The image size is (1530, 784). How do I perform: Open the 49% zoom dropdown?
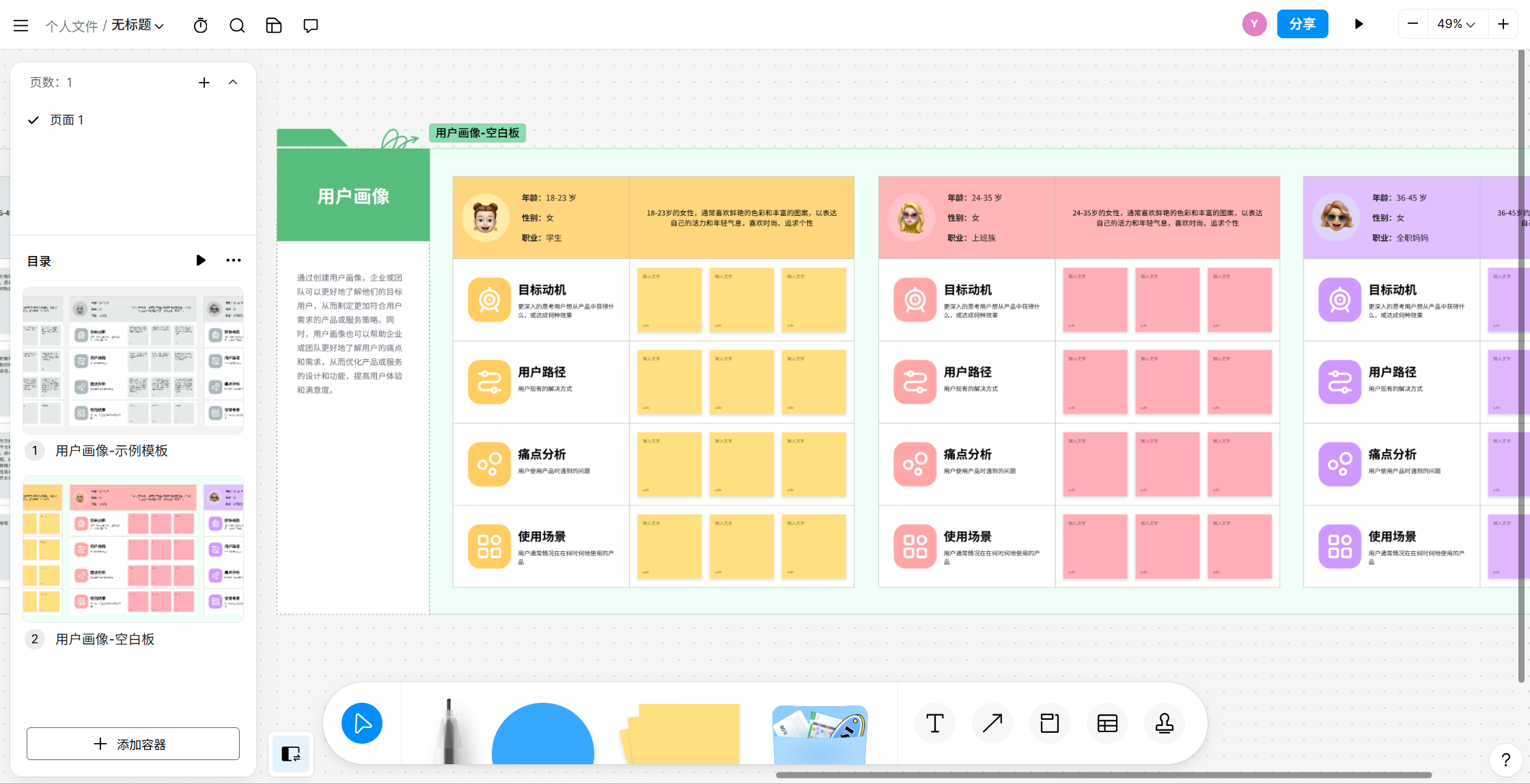(1456, 24)
